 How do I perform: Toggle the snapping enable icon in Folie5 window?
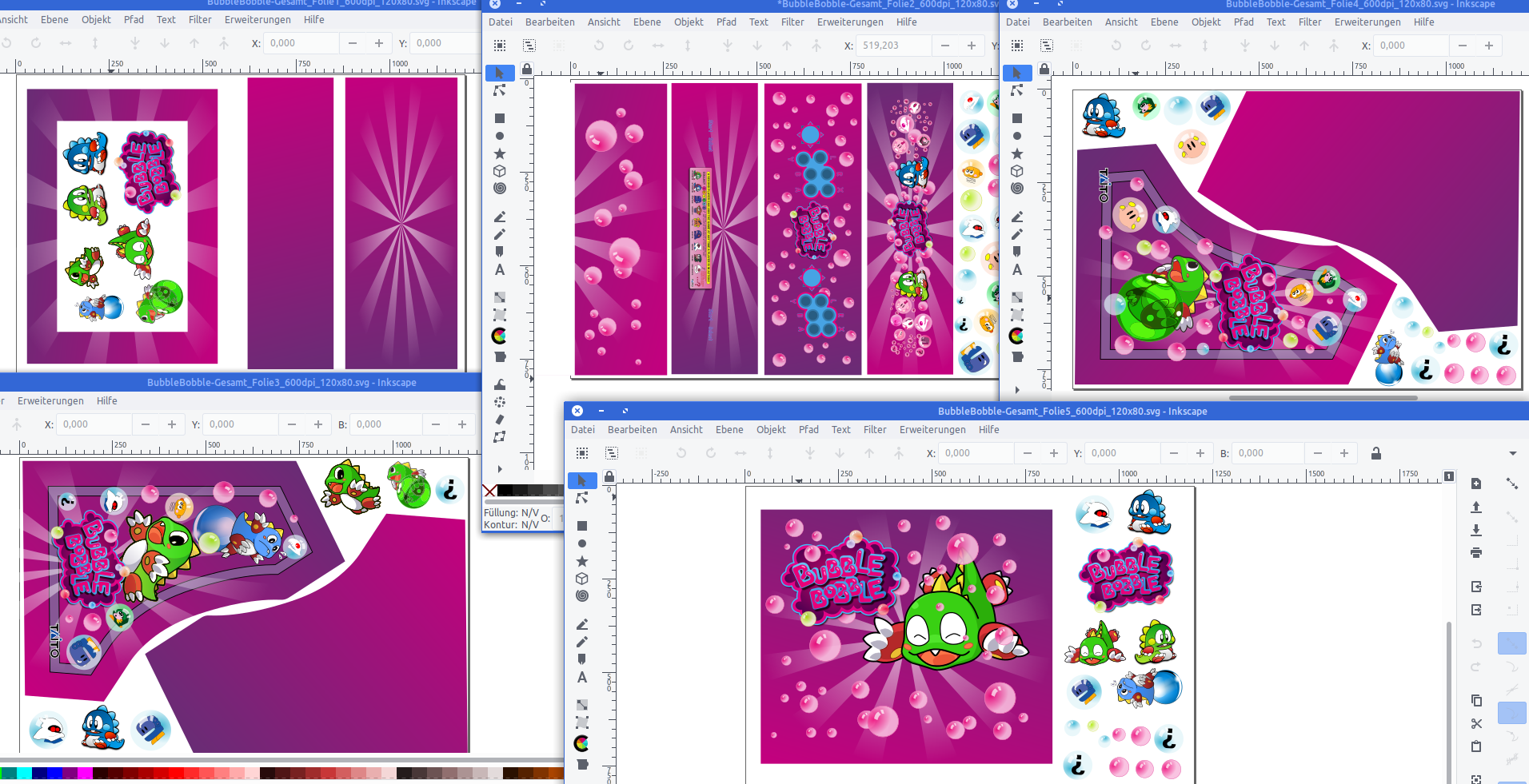click(x=1511, y=484)
